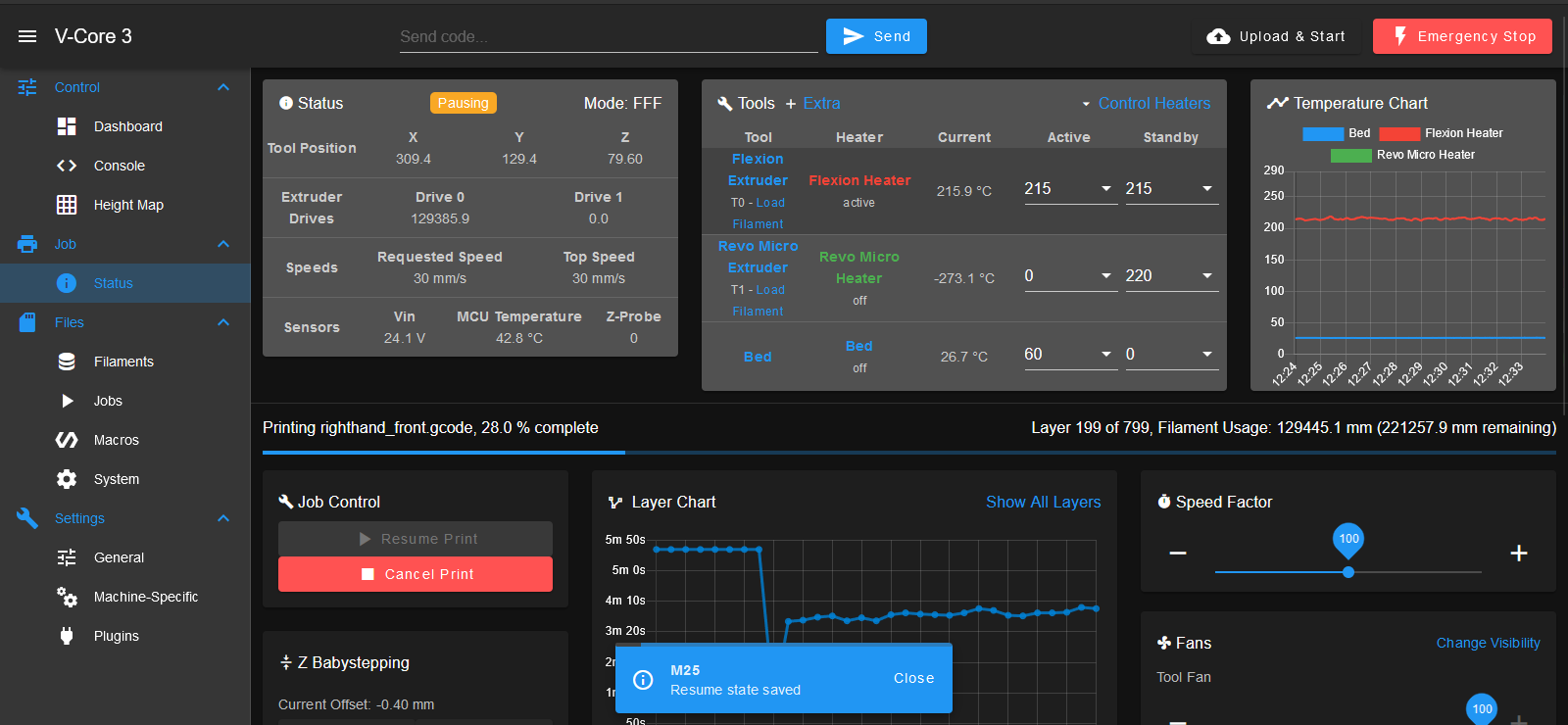Click the Plugins plug icon
The image size is (1568, 725).
point(67,636)
